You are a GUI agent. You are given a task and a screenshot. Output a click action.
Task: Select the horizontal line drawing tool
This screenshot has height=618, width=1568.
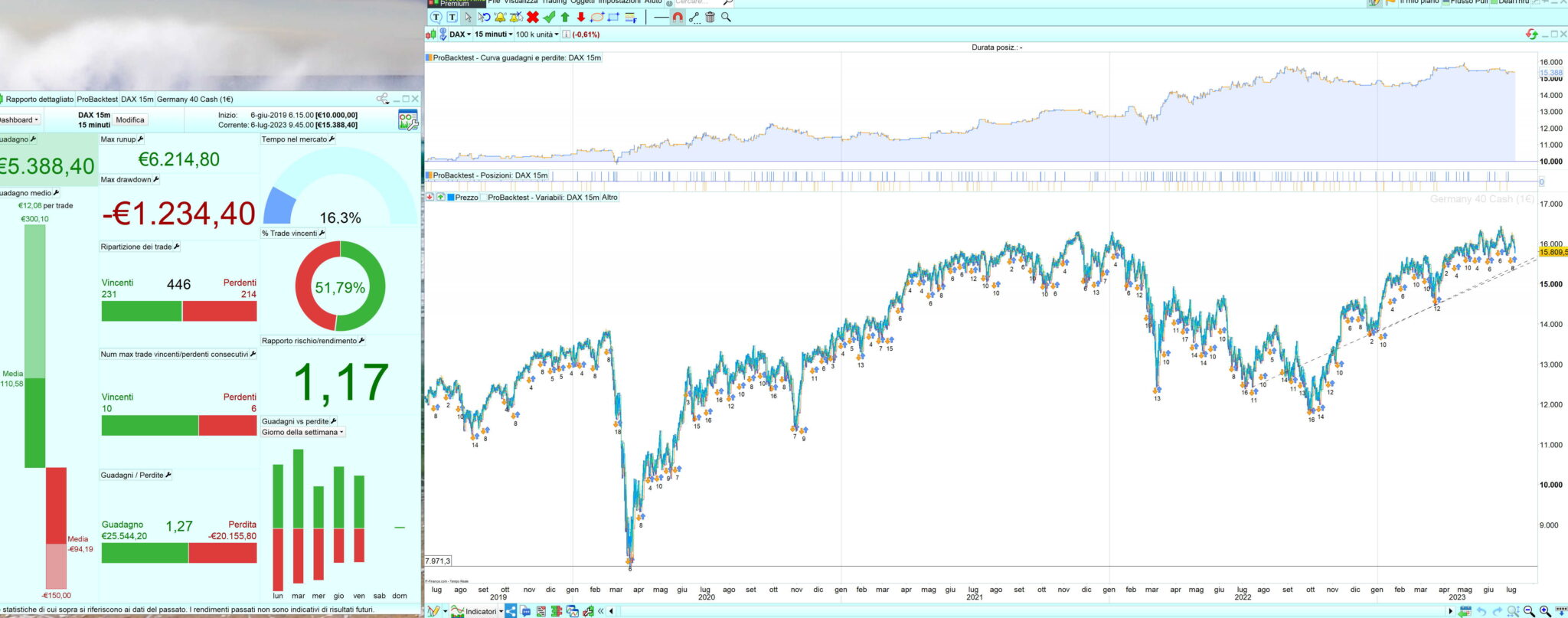click(661, 17)
